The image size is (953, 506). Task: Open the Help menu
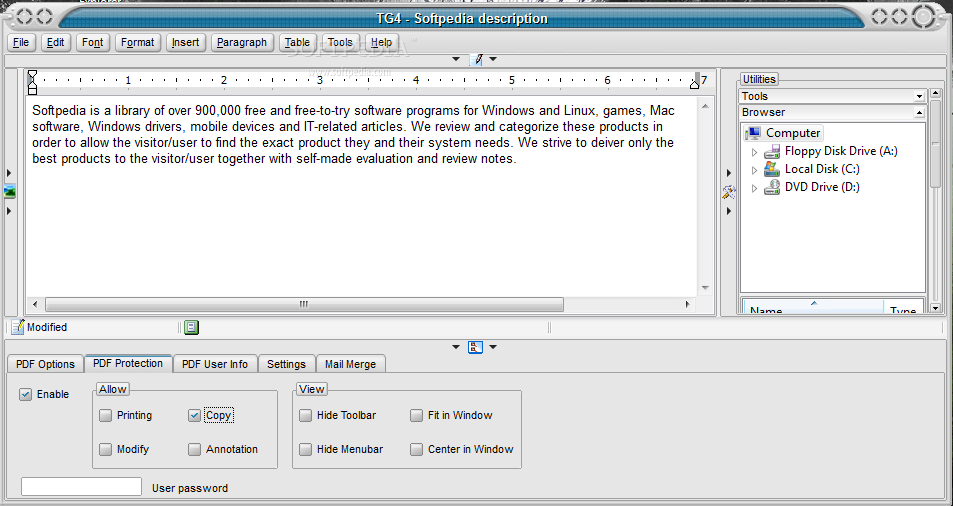(381, 43)
